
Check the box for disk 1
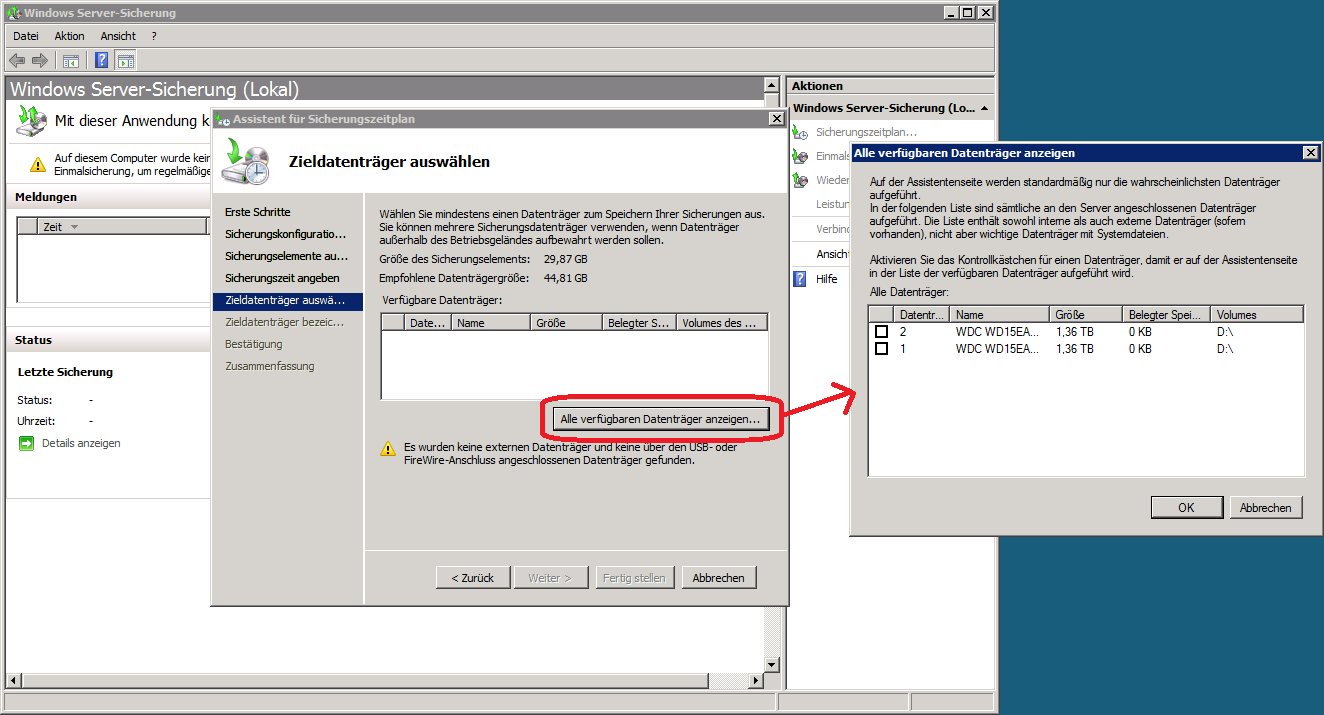tap(881, 349)
